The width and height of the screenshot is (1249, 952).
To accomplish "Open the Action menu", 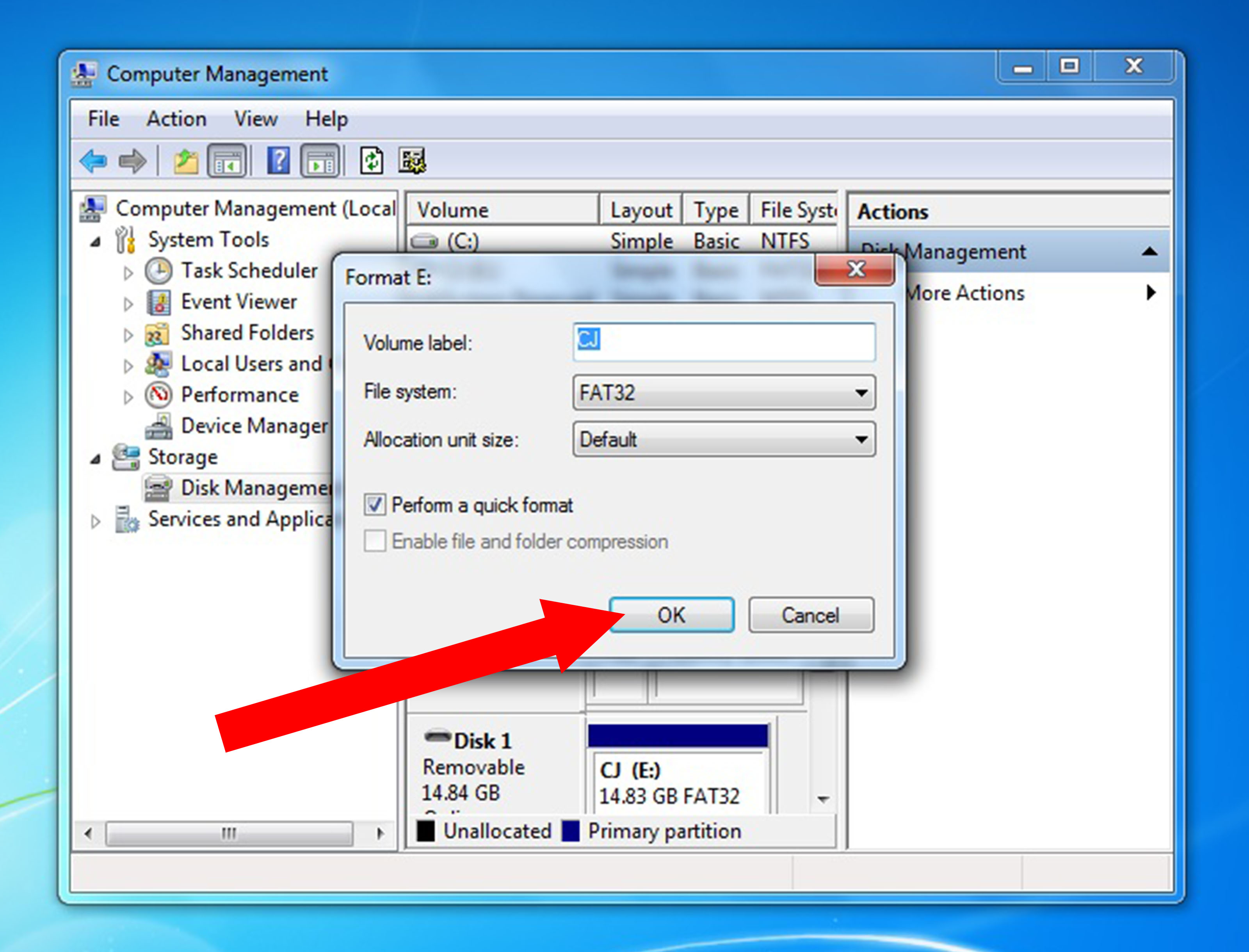I will click(x=176, y=119).
